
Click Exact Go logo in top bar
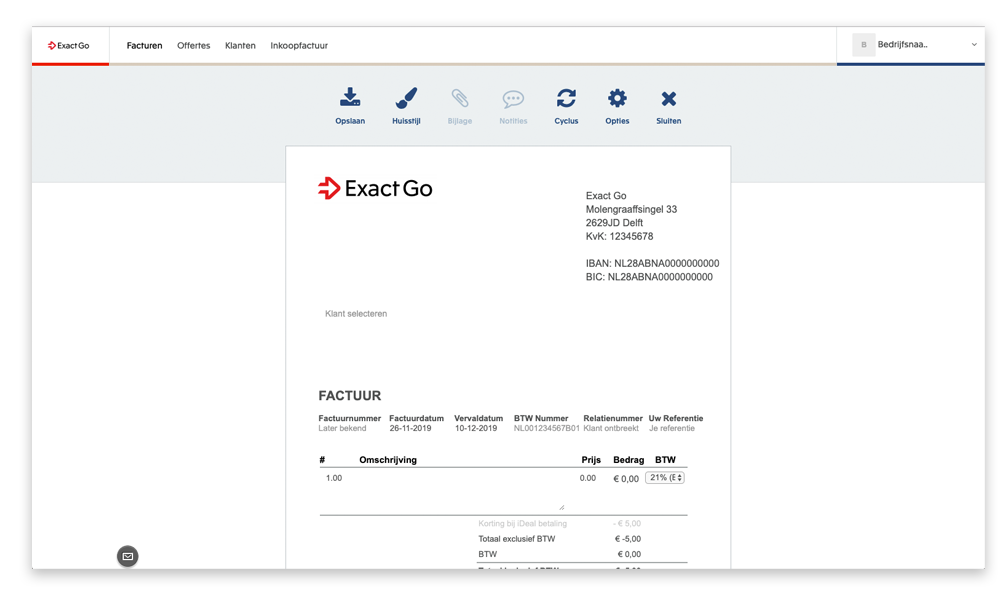(x=68, y=46)
